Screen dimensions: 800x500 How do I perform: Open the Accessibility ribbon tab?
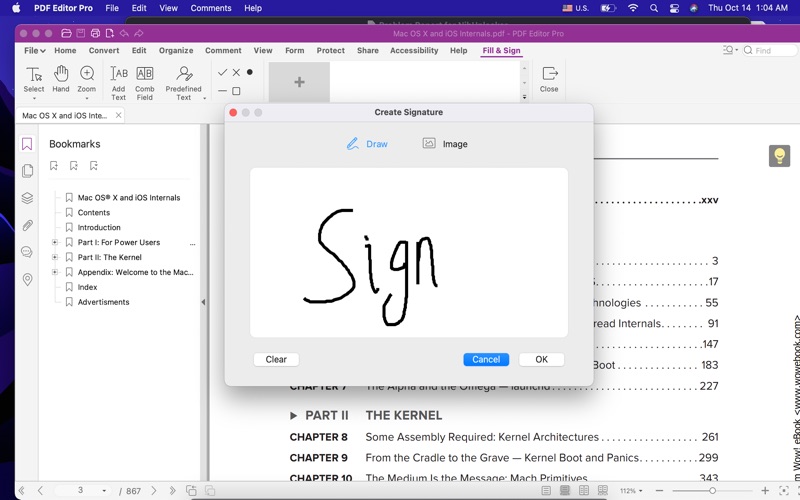[414, 51]
